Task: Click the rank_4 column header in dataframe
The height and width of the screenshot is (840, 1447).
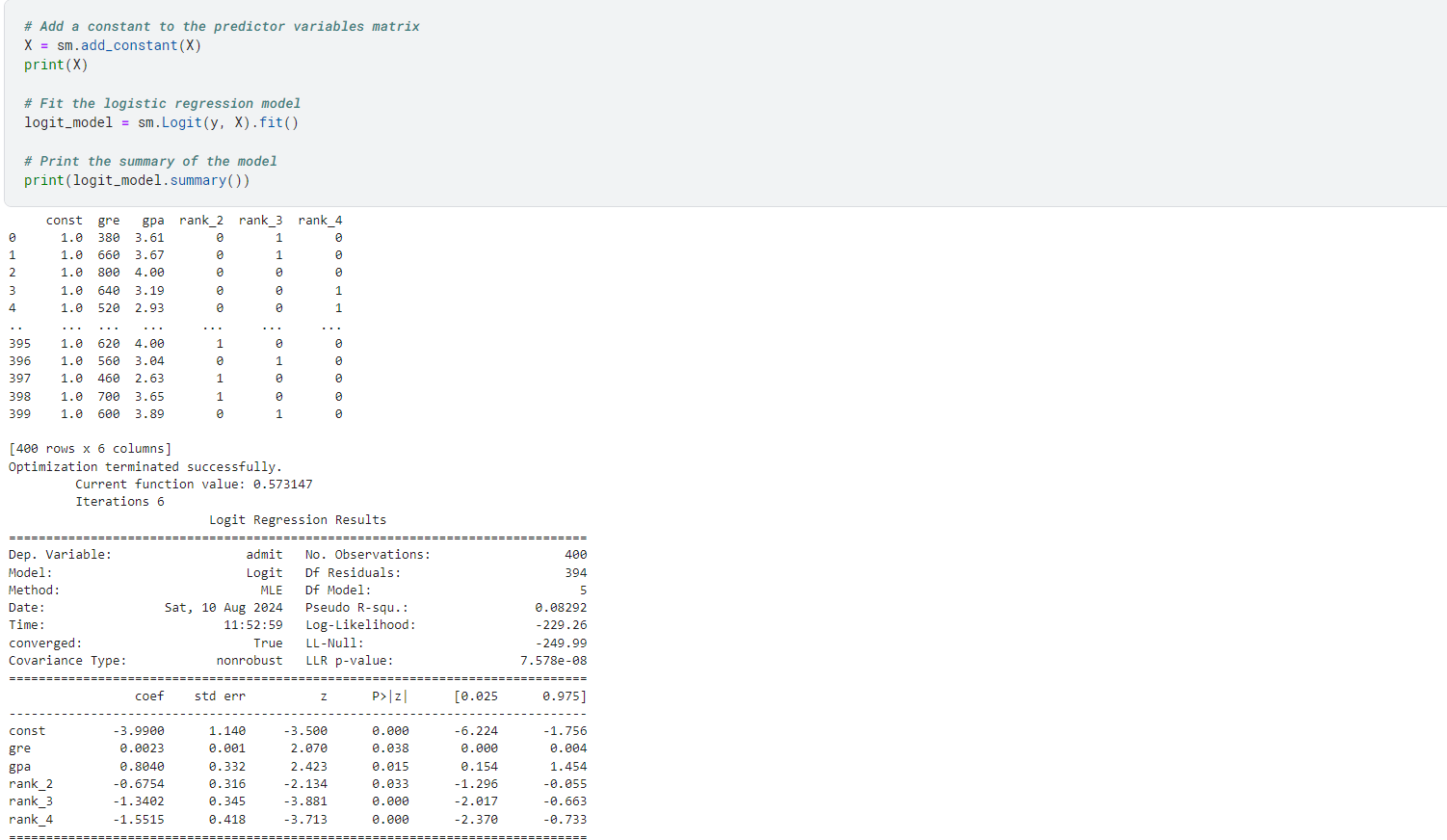Action: coord(320,221)
